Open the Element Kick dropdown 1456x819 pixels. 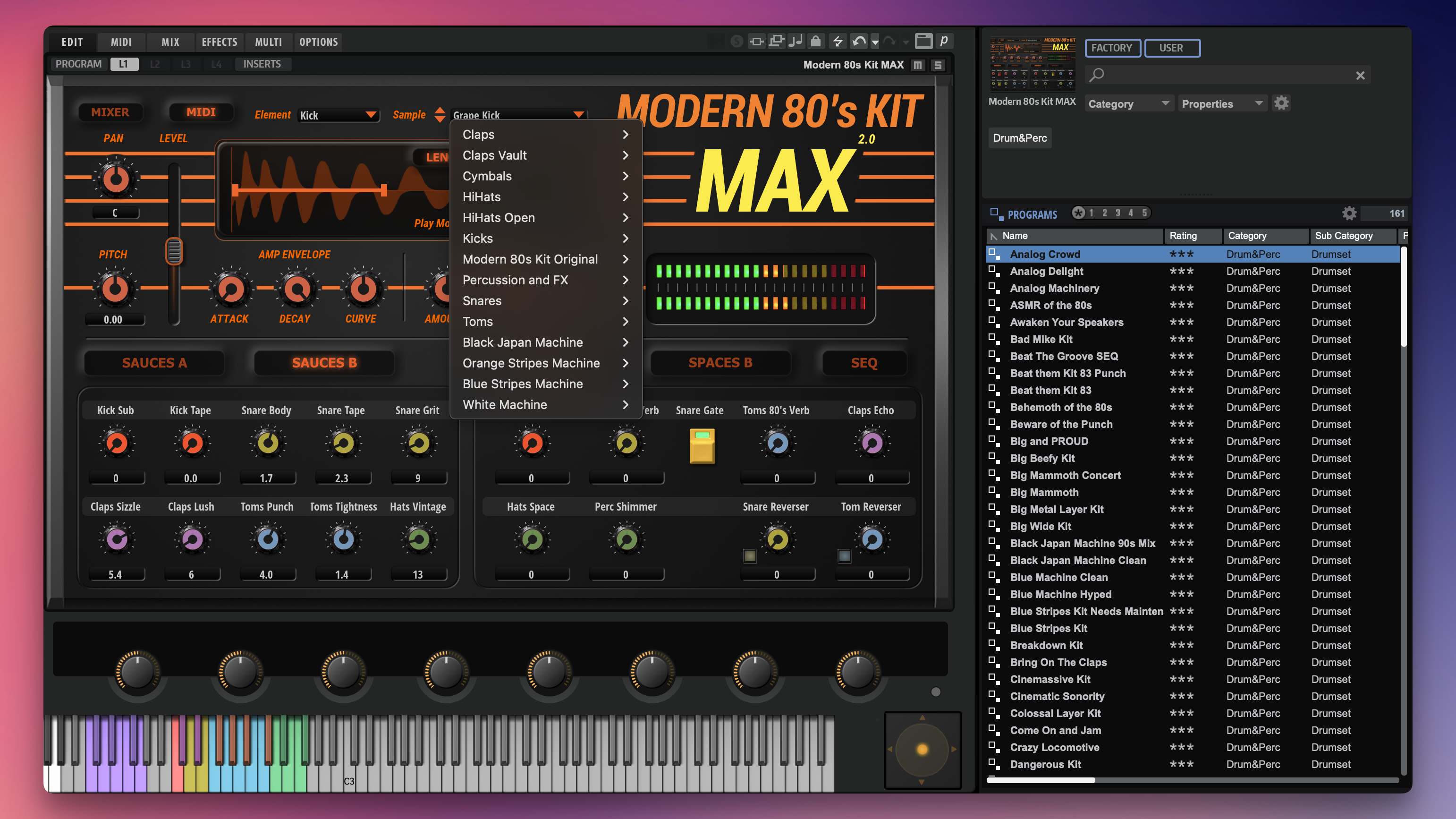coord(338,115)
